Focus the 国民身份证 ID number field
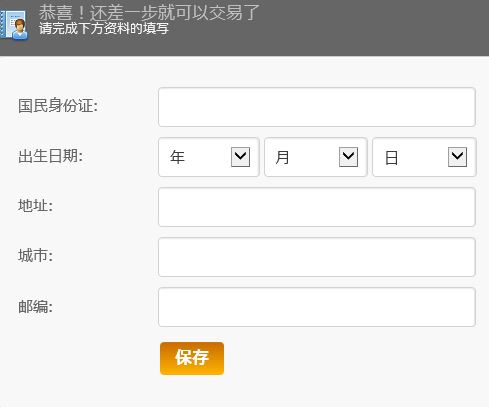Viewport: 489px width, 407px height. coord(317,107)
